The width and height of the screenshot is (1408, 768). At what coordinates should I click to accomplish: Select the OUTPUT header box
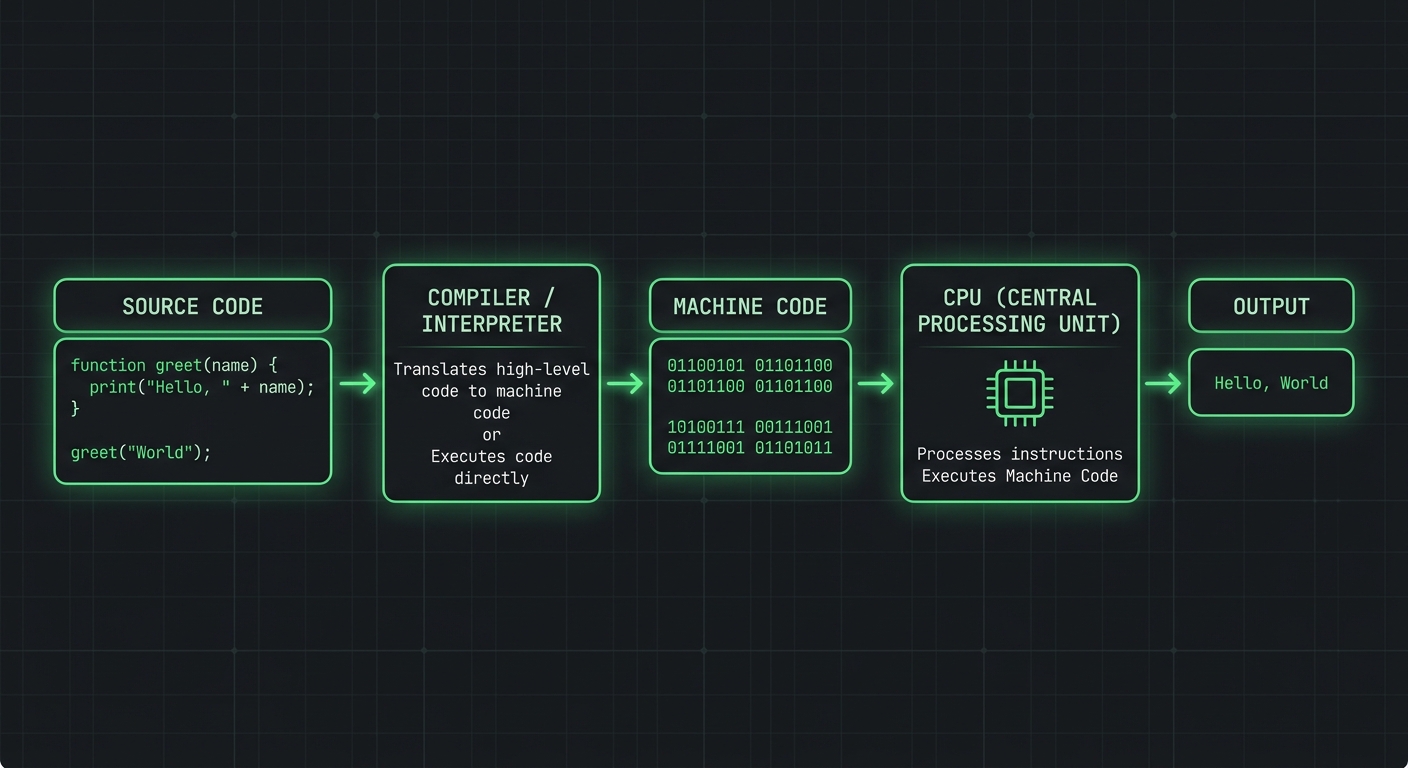point(1271,306)
